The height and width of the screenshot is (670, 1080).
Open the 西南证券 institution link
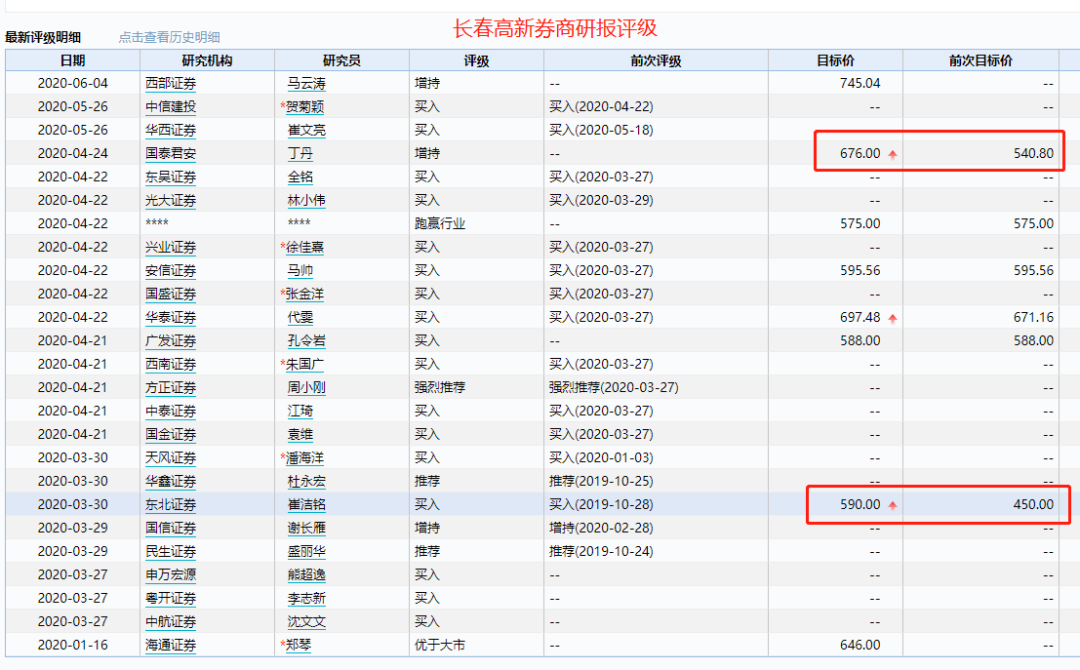pyautogui.click(x=171, y=364)
